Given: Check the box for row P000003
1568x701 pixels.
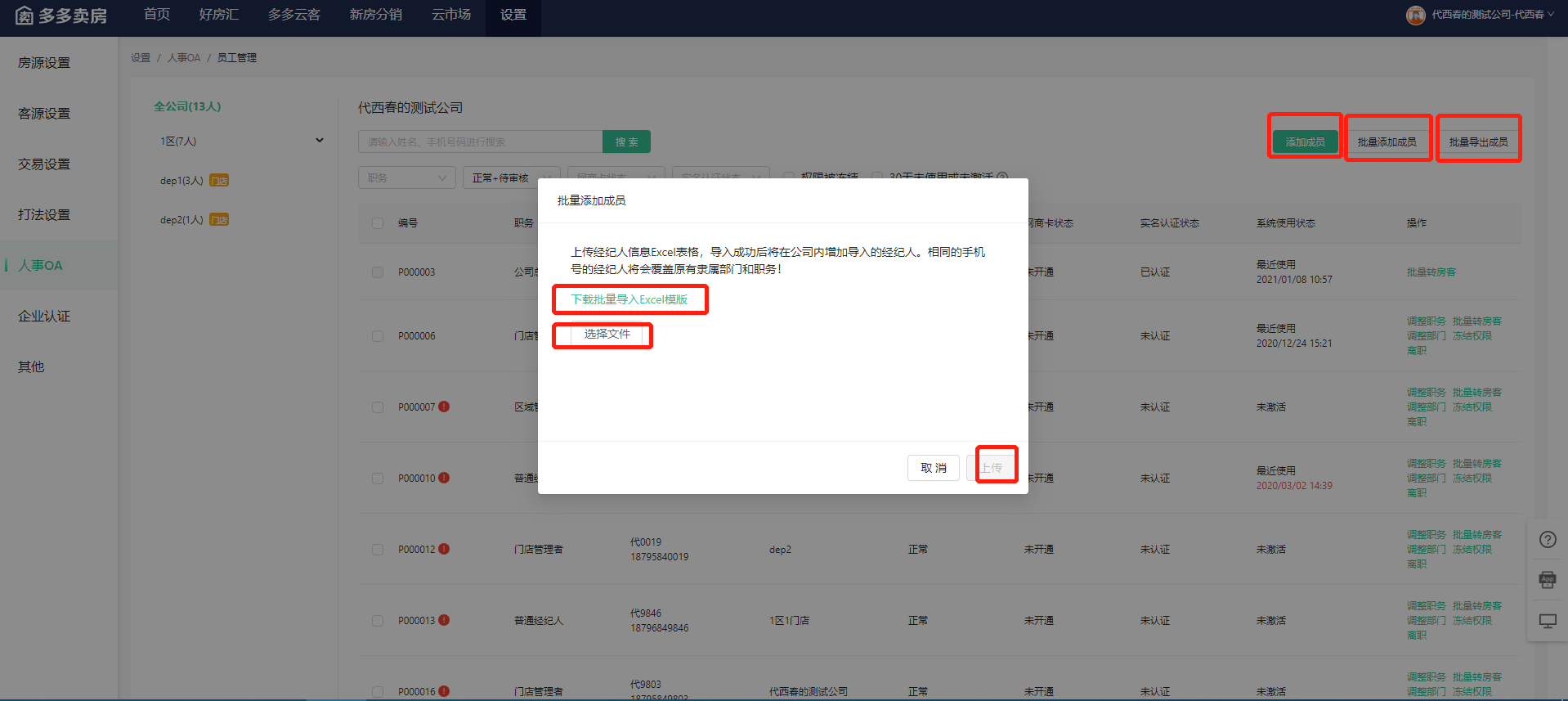Looking at the screenshot, I should pos(378,272).
